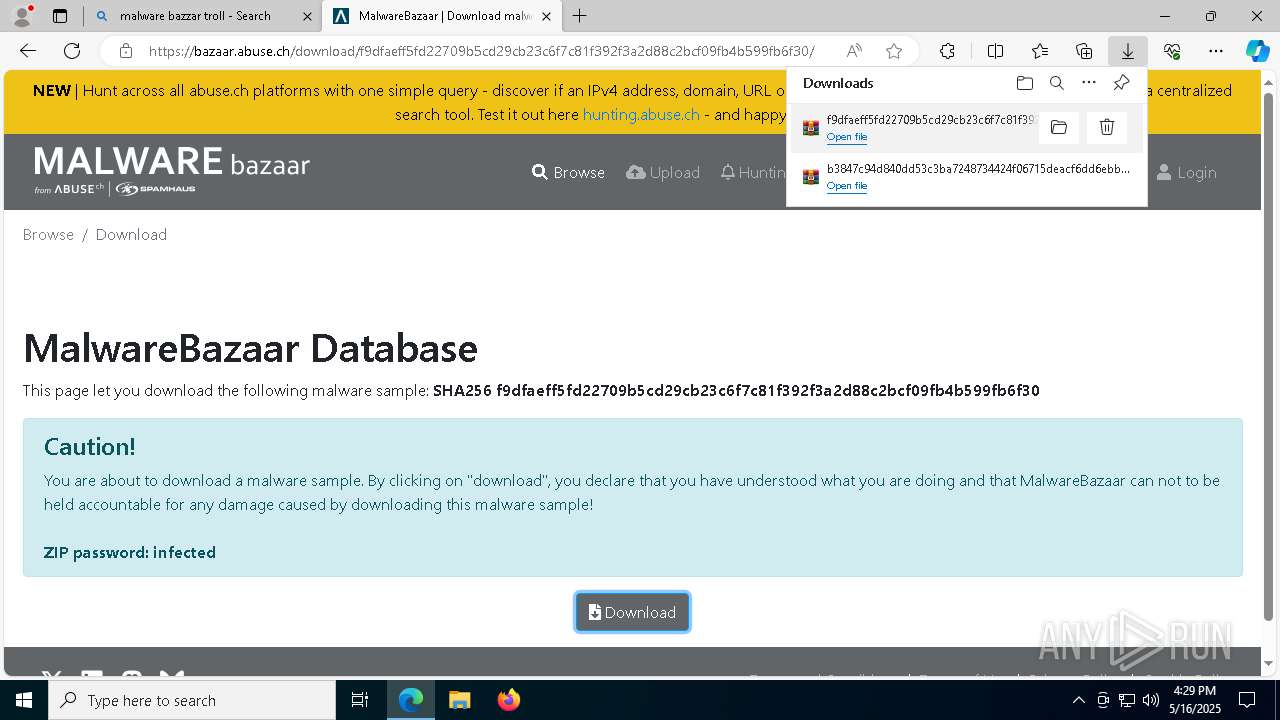Click ZIP password: infected text

[x=130, y=552]
